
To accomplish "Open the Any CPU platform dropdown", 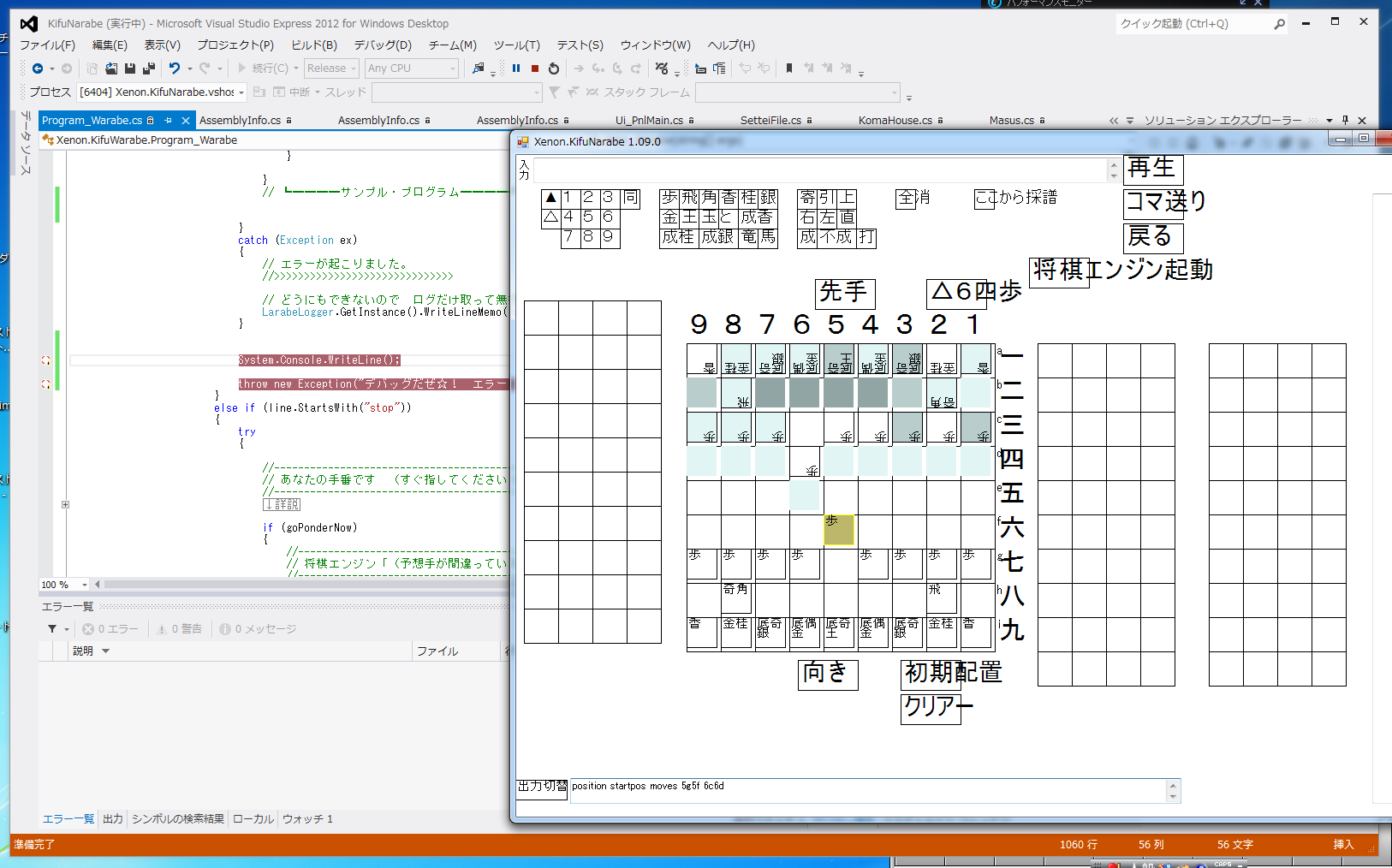I will click(x=413, y=68).
